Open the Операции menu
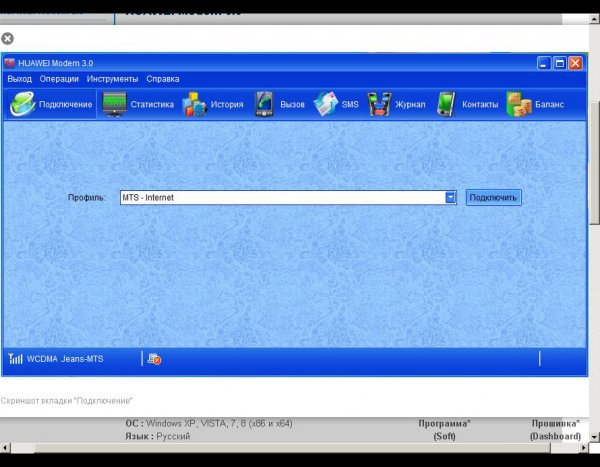The width and height of the screenshot is (600, 467). click(59, 79)
